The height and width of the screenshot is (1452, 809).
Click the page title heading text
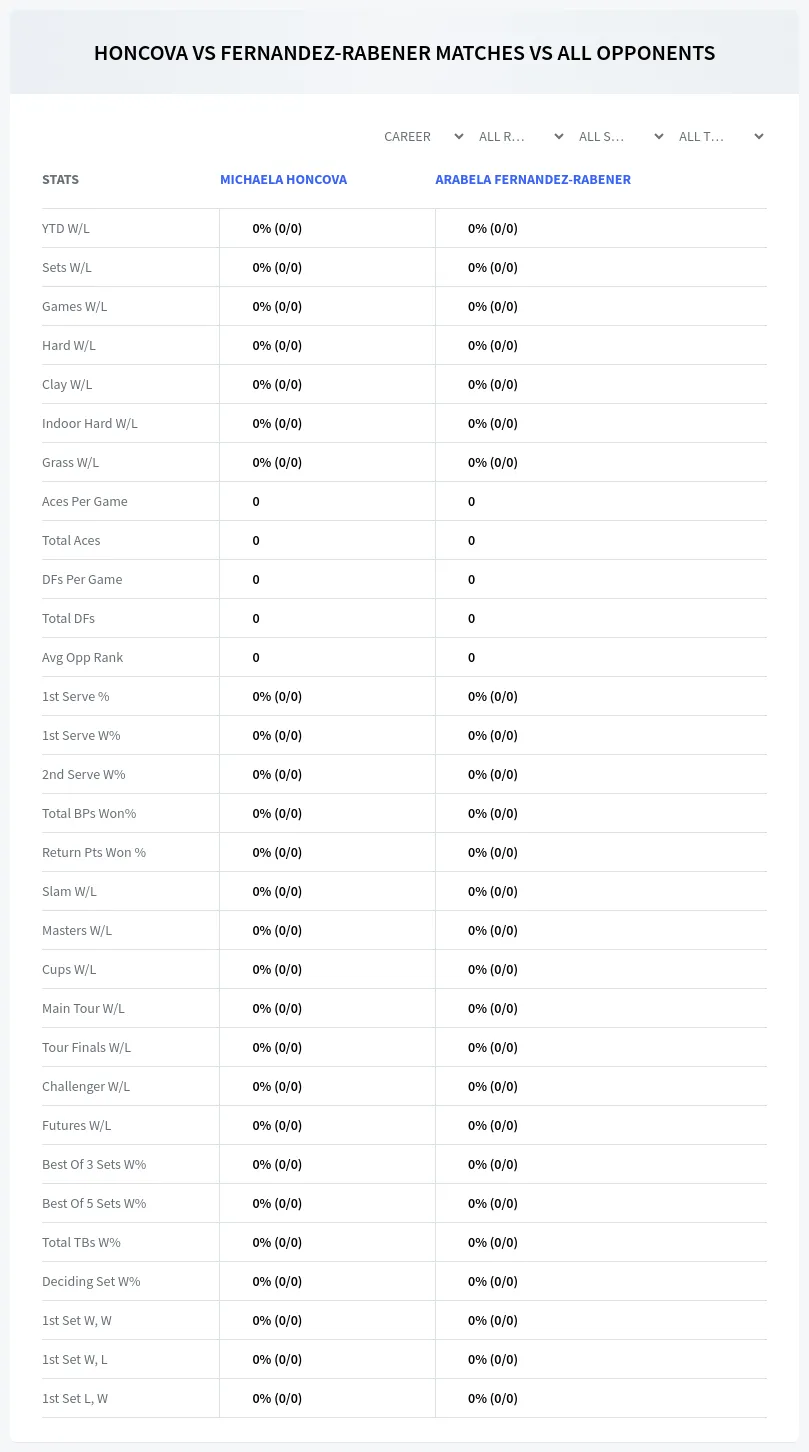tap(404, 53)
